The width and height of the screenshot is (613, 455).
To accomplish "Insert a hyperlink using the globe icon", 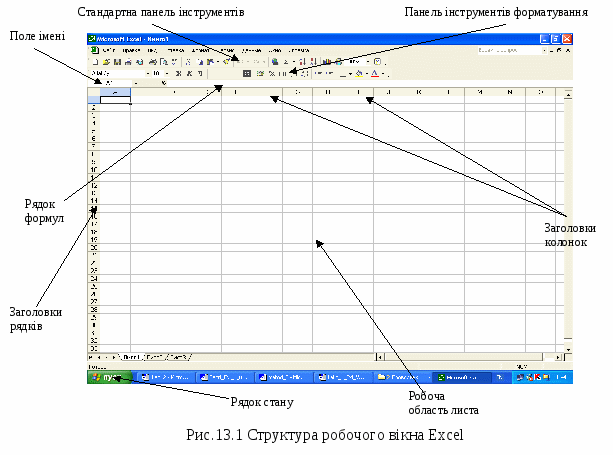I will [x=275, y=62].
